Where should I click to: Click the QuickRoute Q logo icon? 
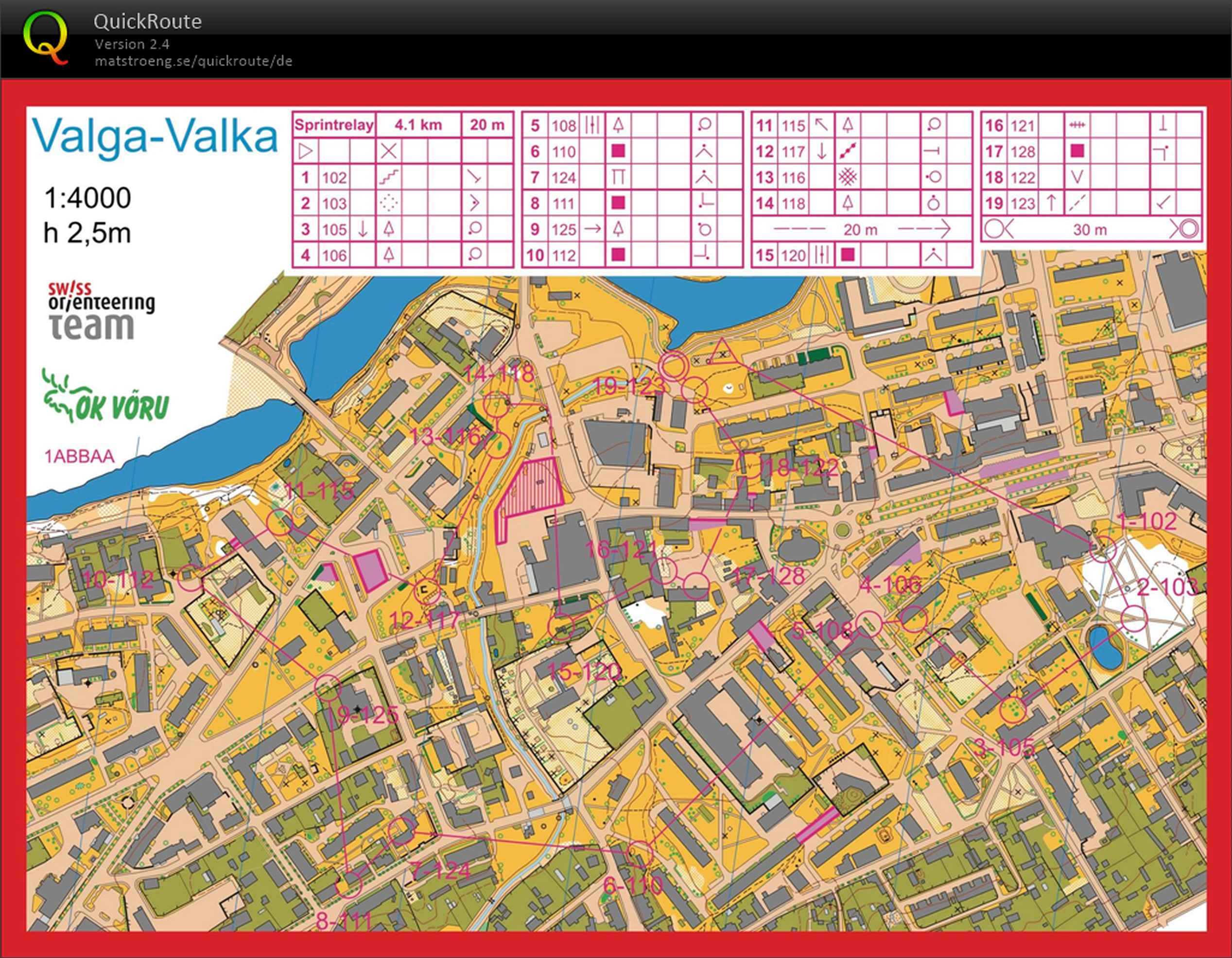pos(46,38)
